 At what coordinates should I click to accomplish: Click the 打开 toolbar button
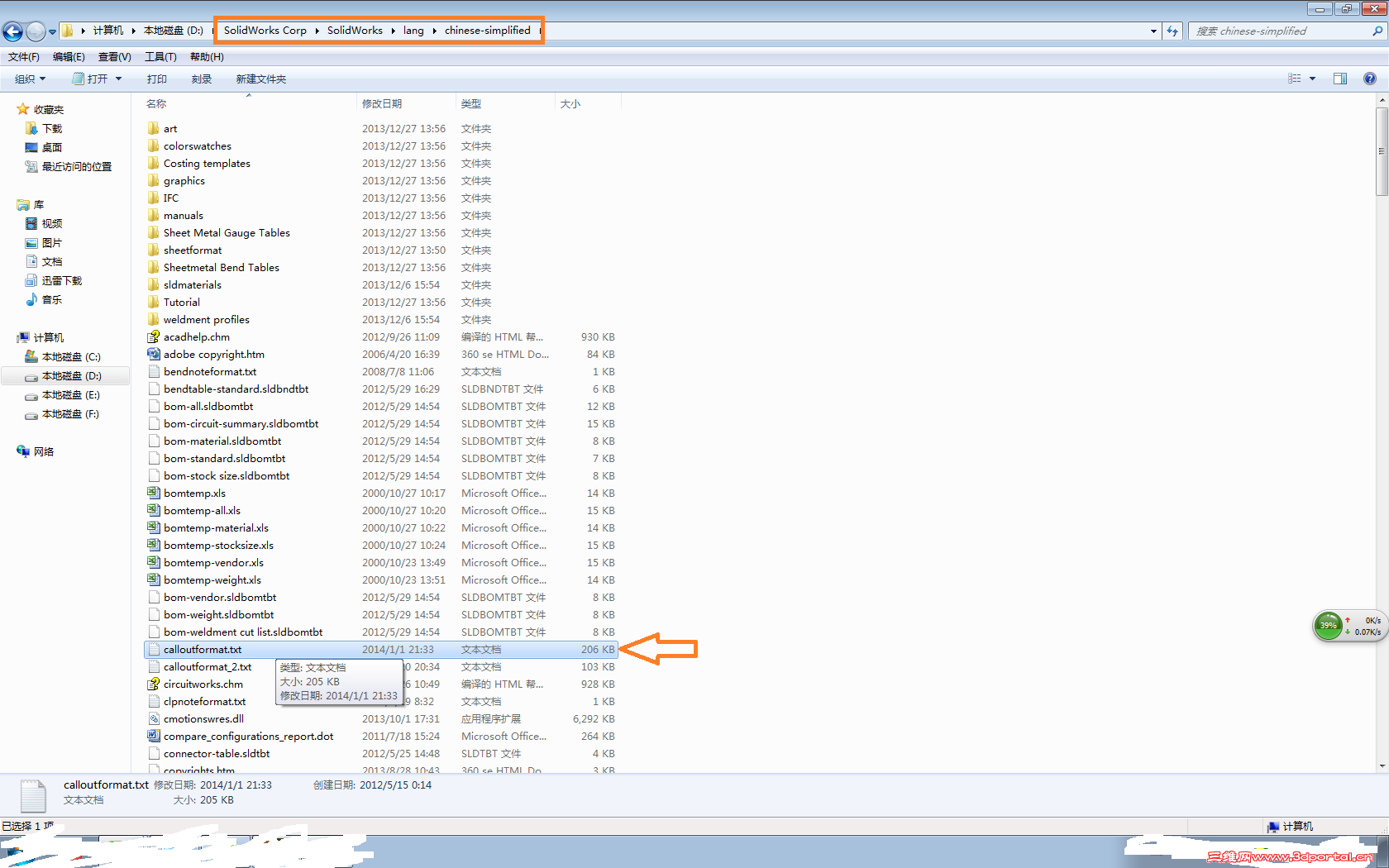click(x=91, y=79)
